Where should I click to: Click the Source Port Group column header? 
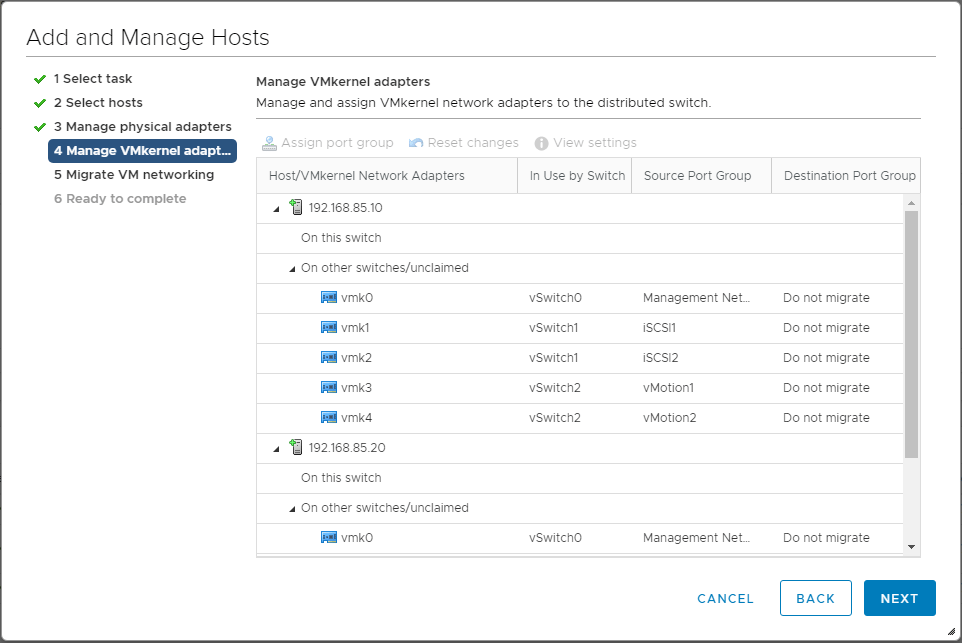pos(697,176)
